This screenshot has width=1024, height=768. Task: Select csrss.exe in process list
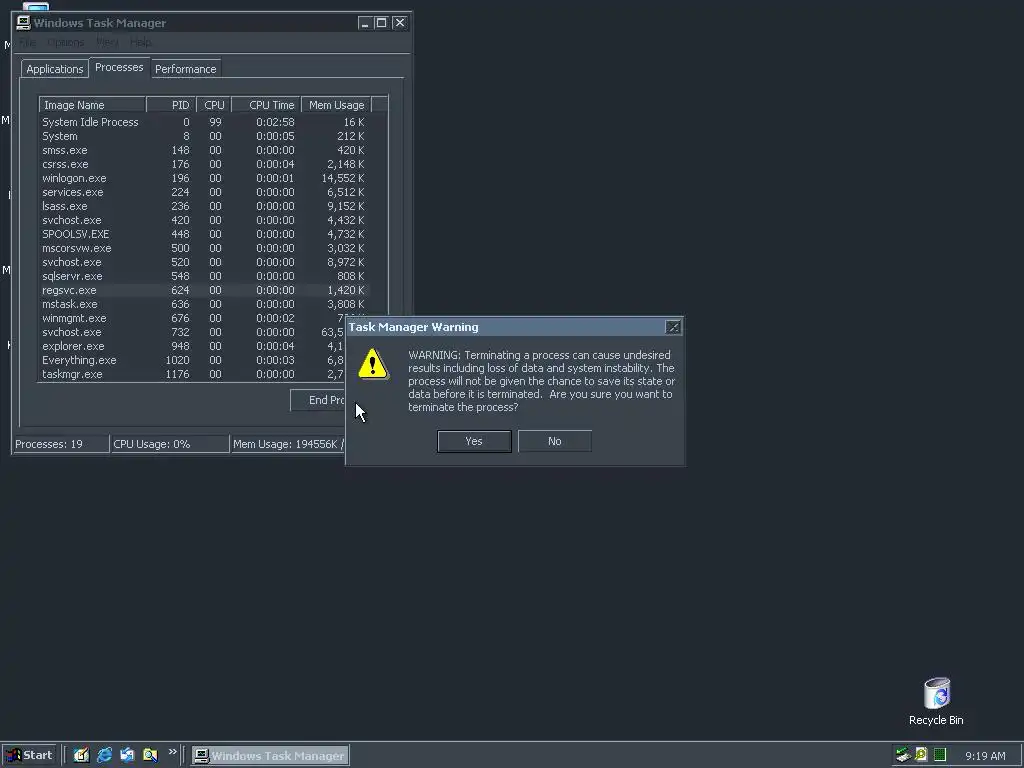204,165
